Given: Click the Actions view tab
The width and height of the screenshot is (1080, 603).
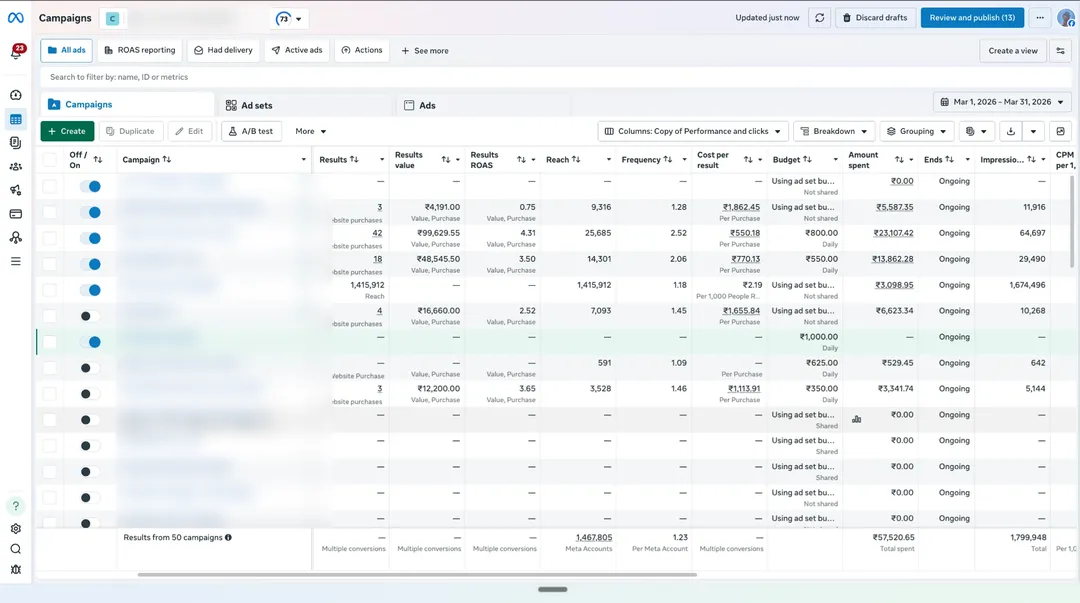Looking at the screenshot, I should (x=362, y=50).
